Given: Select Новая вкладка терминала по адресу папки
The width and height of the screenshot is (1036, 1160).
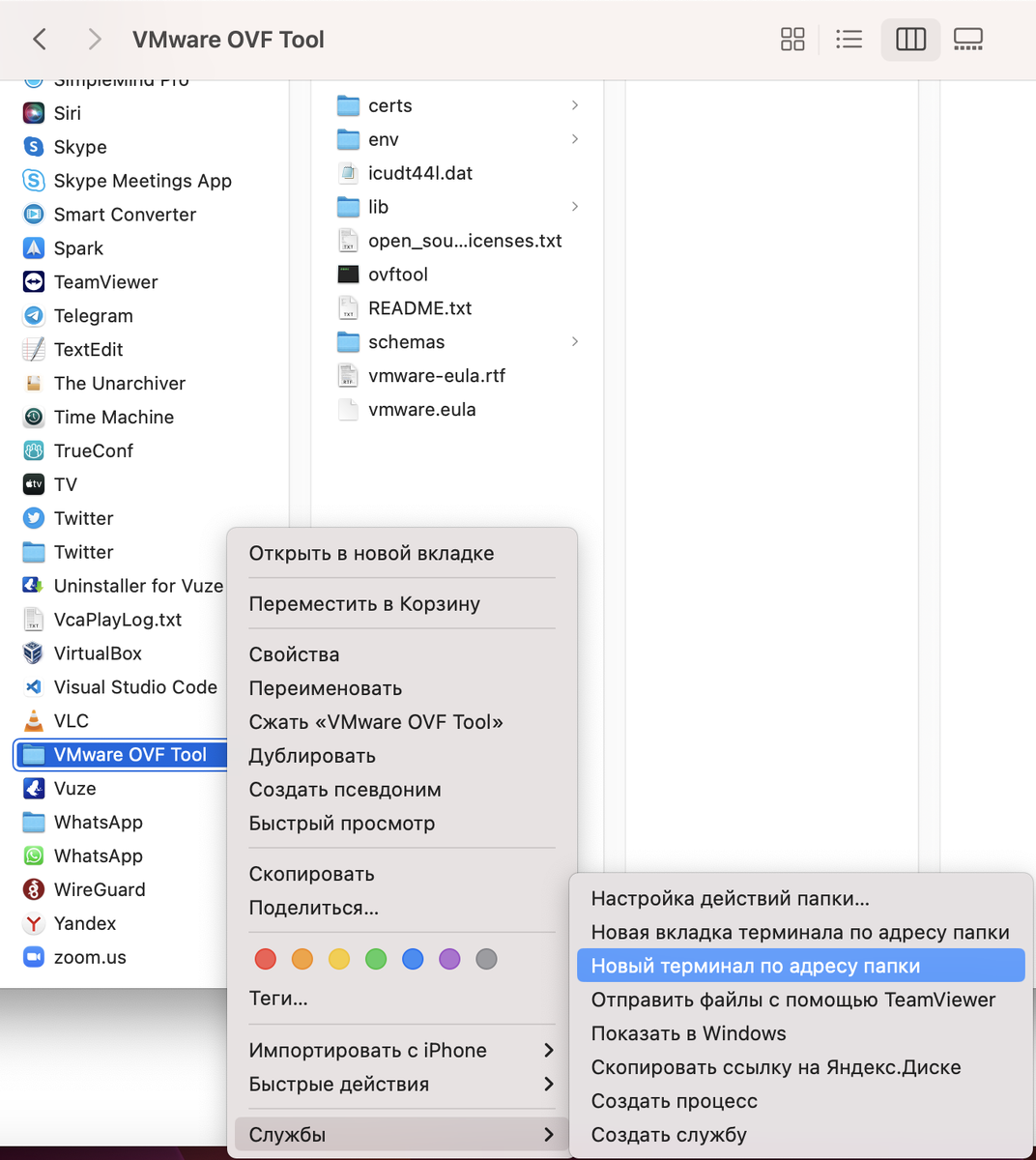Looking at the screenshot, I should click(x=800, y=932).
